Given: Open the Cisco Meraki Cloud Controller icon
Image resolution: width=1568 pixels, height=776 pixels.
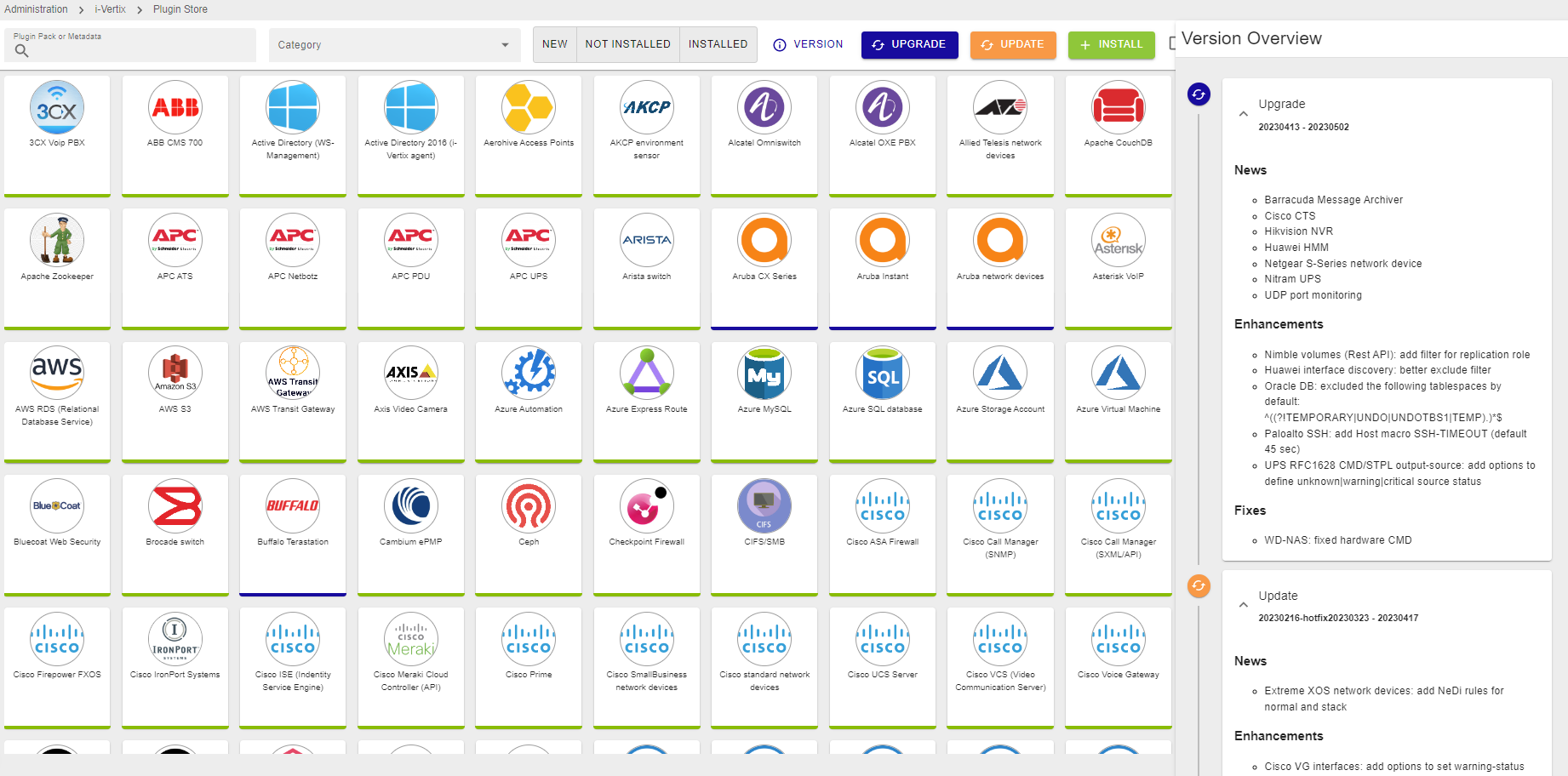Looking at the screenshot, I should (x=411, y=639).
